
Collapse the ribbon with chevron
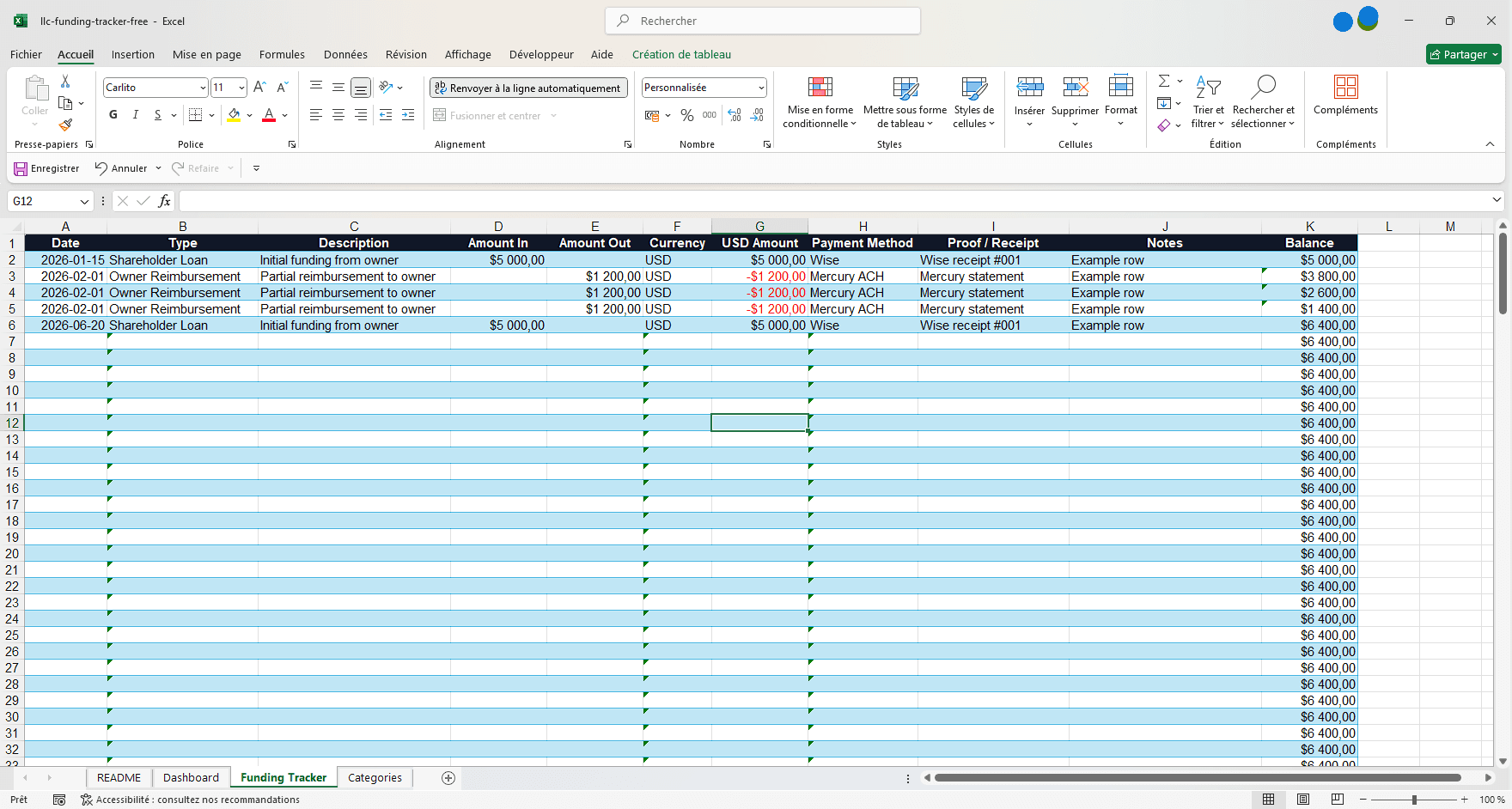[1490, 143]
